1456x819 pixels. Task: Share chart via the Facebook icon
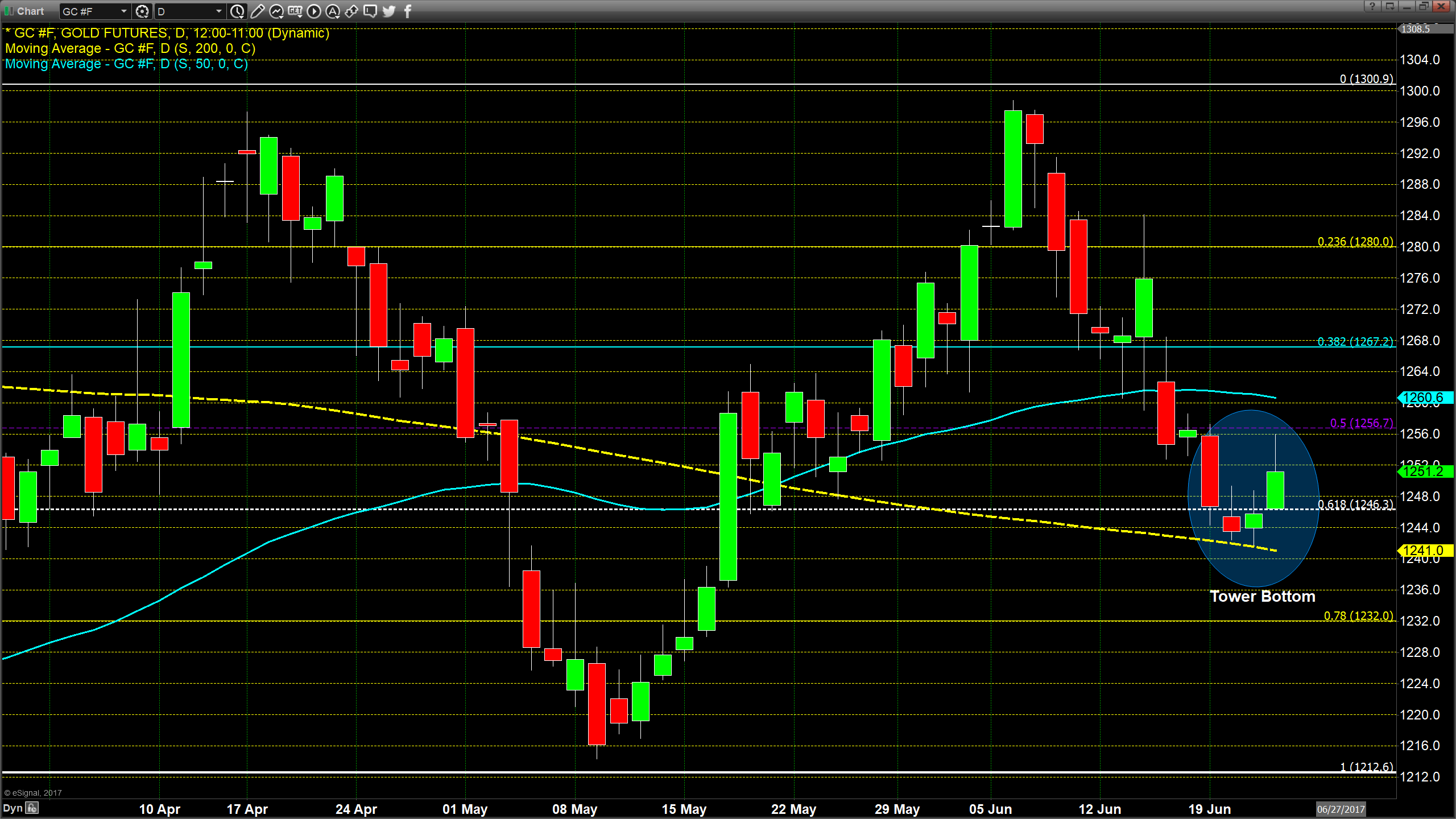(x=408, y=11)
